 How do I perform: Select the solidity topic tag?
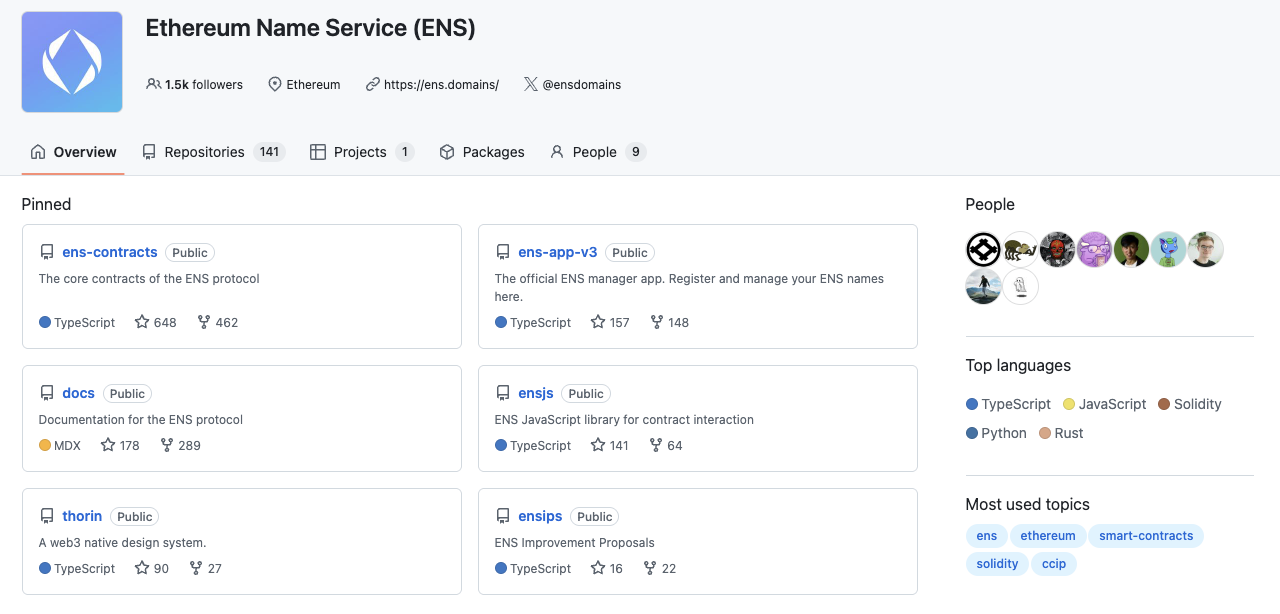997,564
